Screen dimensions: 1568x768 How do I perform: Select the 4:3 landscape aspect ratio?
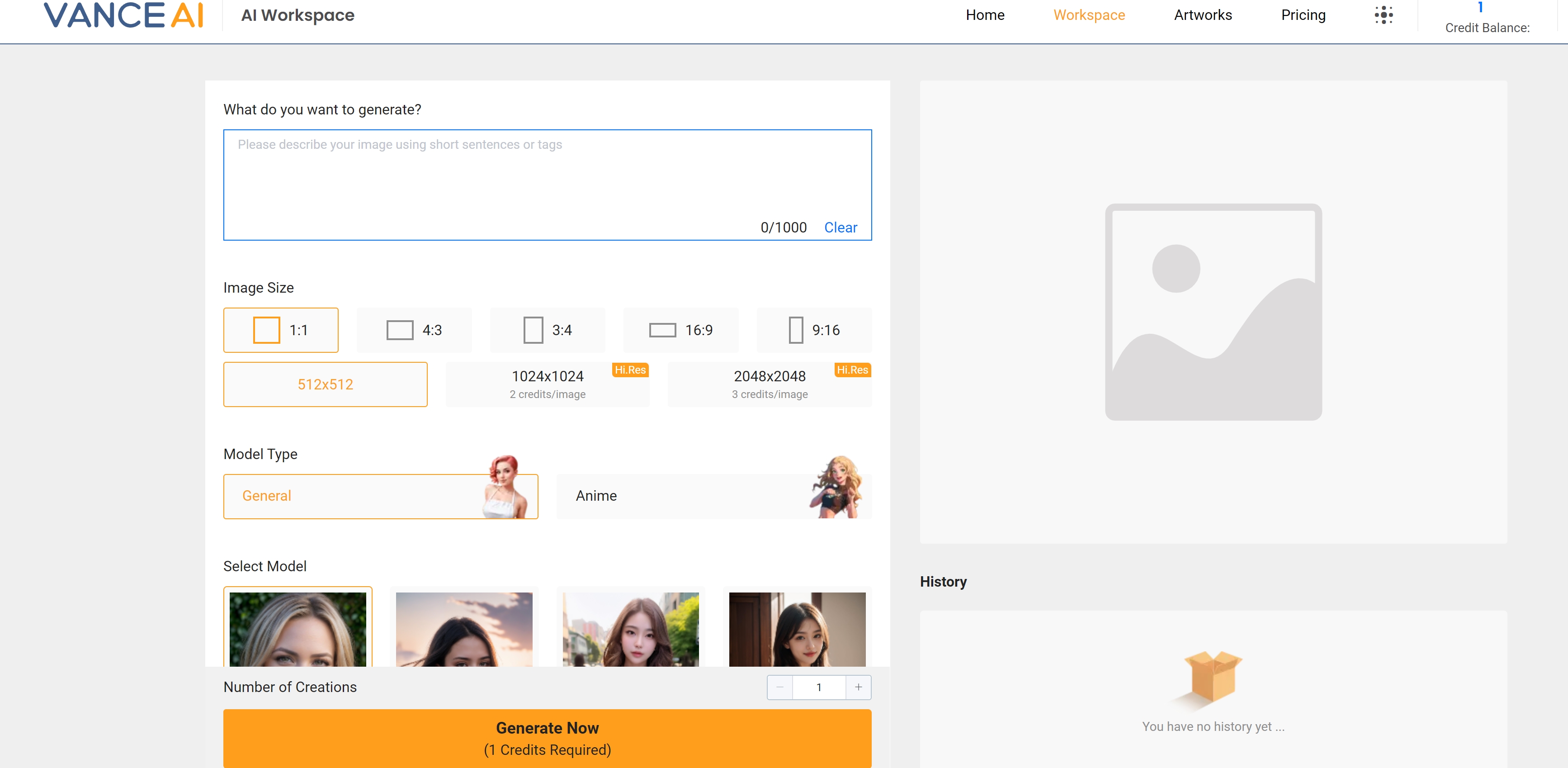(414, 330)
